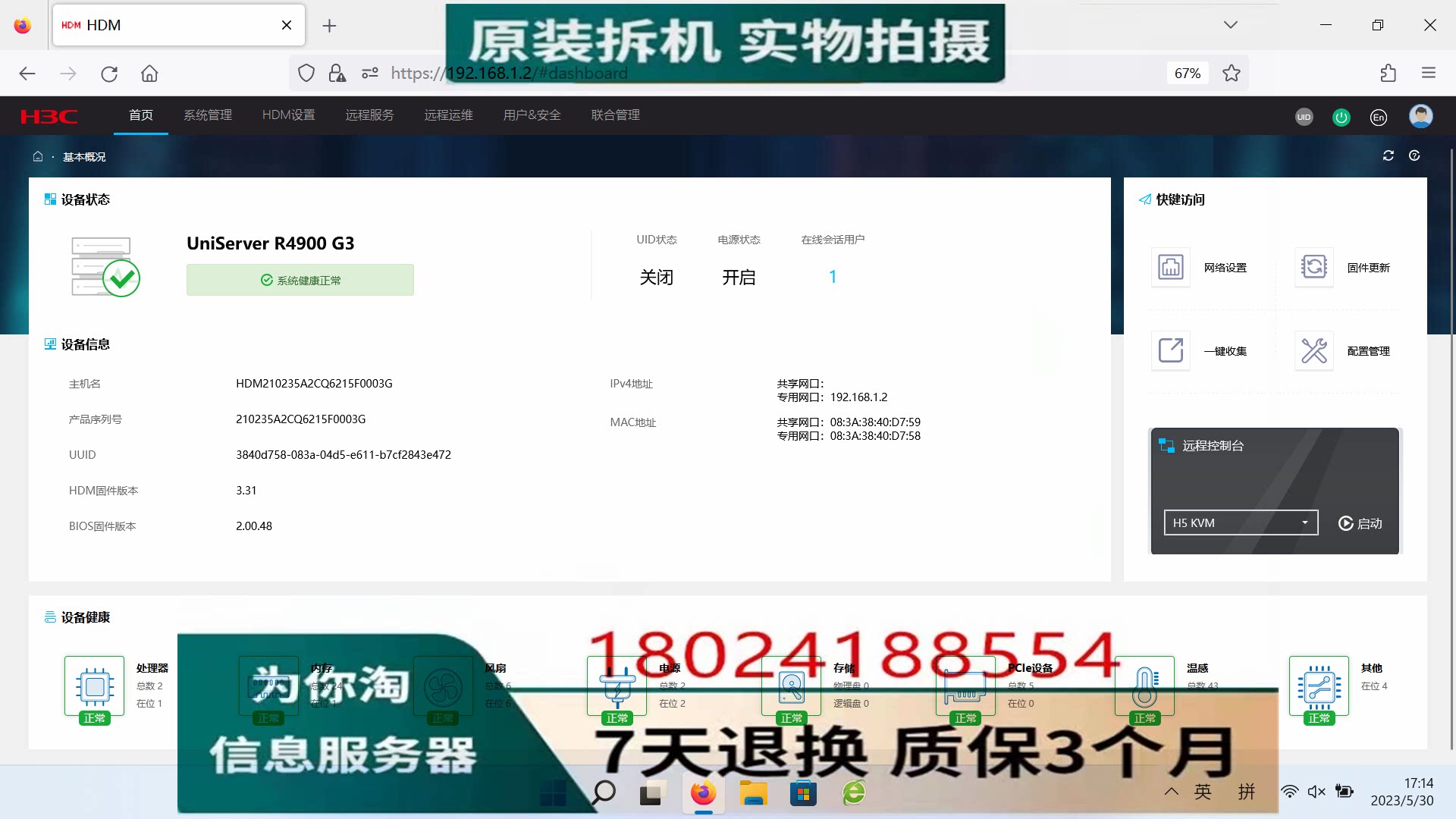Click the HDM firmware version 3.31

246,491
